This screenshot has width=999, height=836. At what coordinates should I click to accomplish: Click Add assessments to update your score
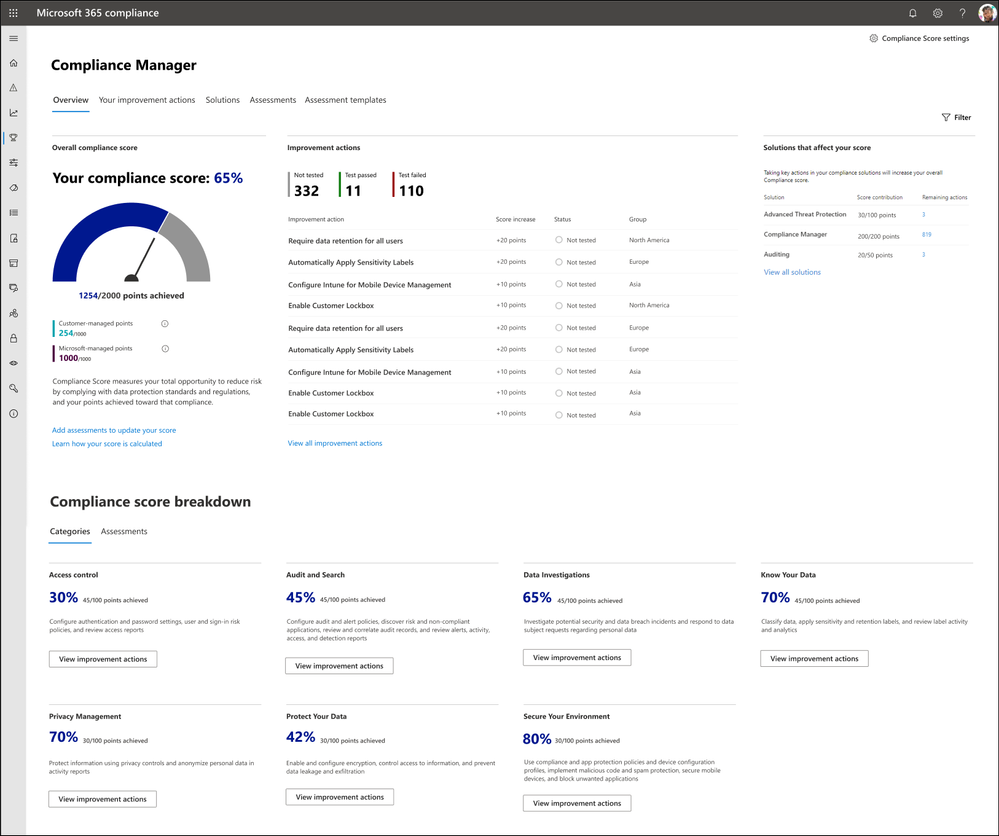tap(114, 430)
